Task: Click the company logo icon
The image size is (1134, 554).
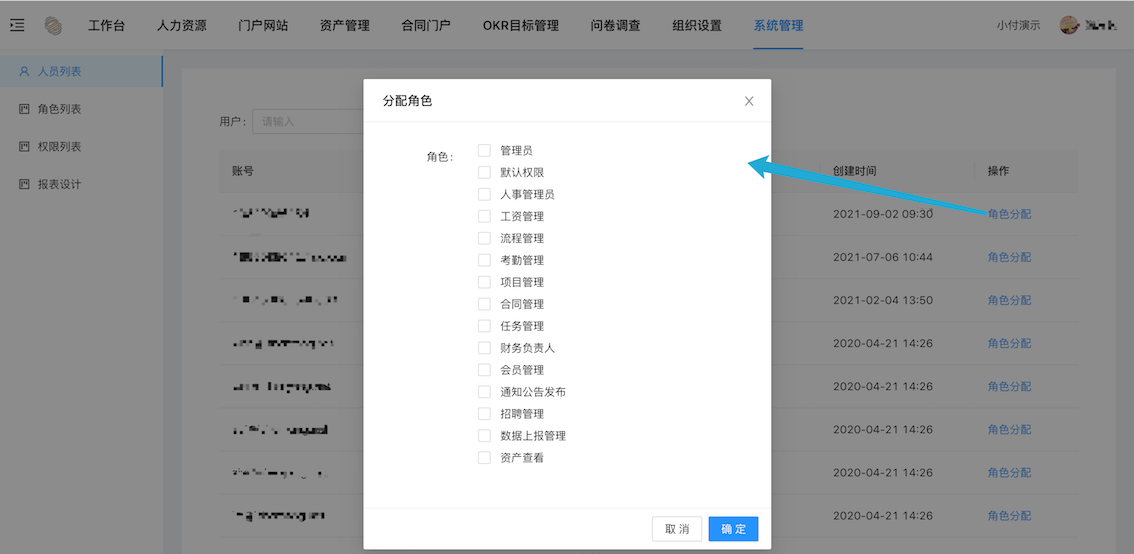Action: pyautogui.click(x=53, y=25)
